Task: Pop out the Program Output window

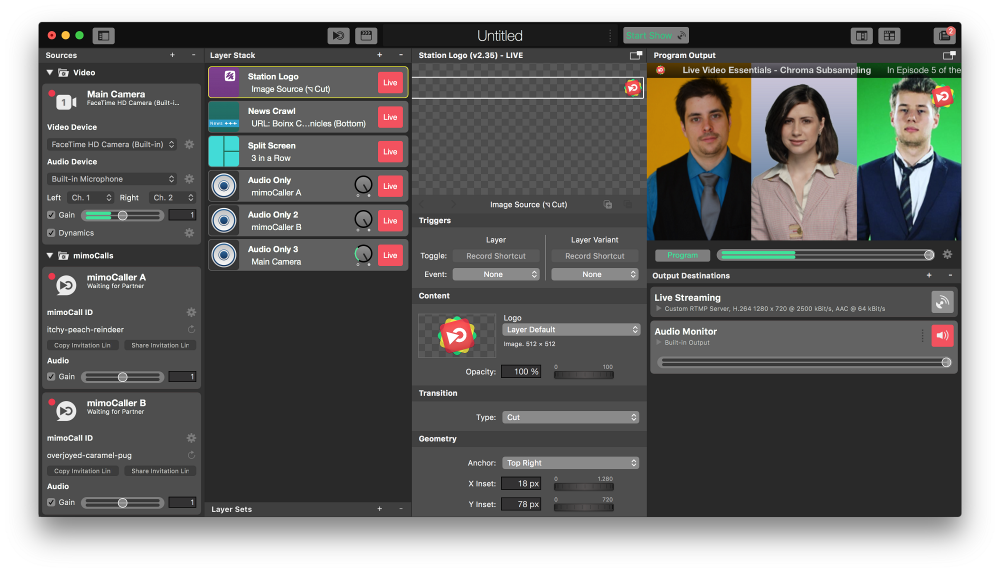Action: [949, 55]
